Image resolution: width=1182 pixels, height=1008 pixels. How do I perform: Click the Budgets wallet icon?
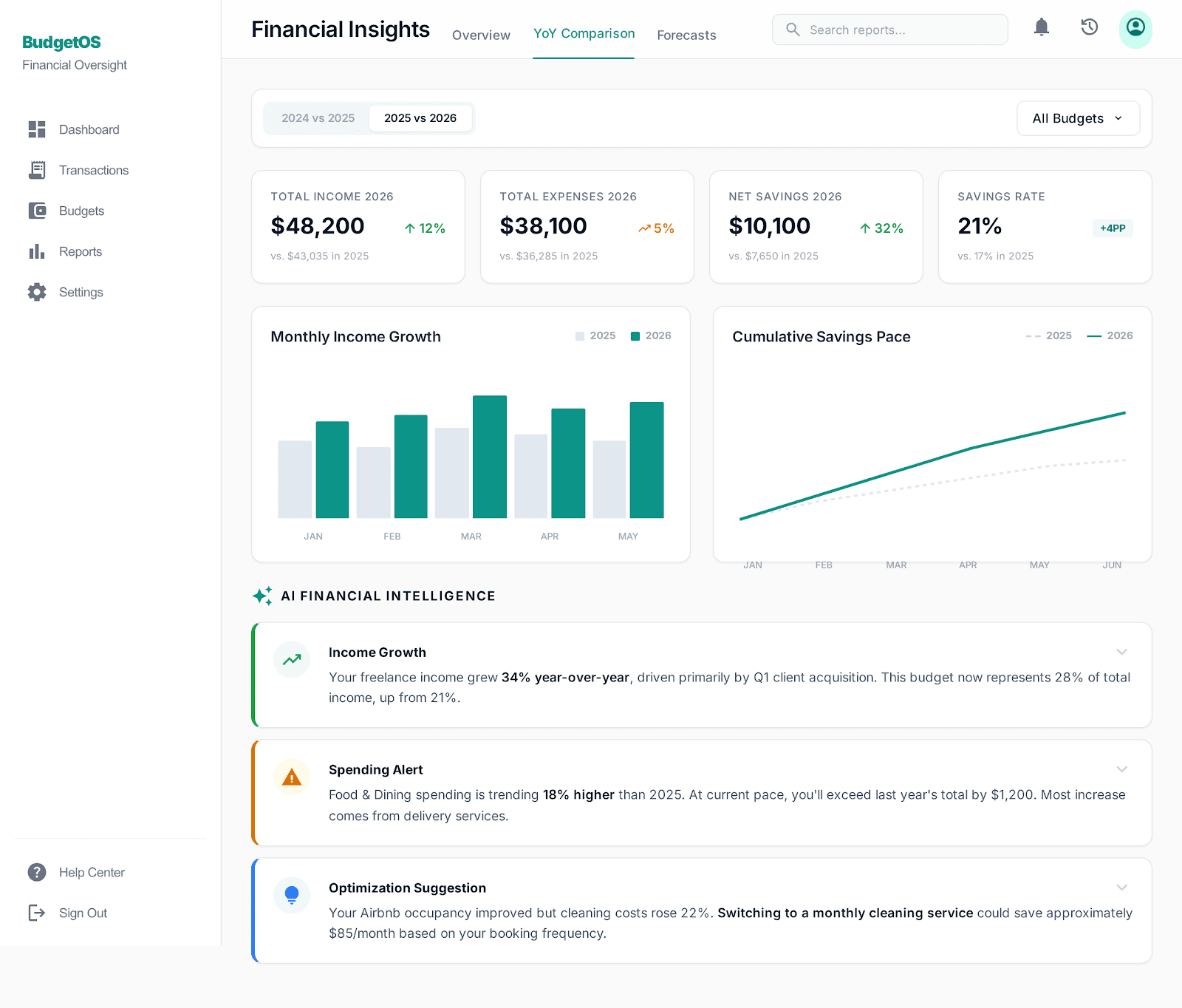(37, 211)
